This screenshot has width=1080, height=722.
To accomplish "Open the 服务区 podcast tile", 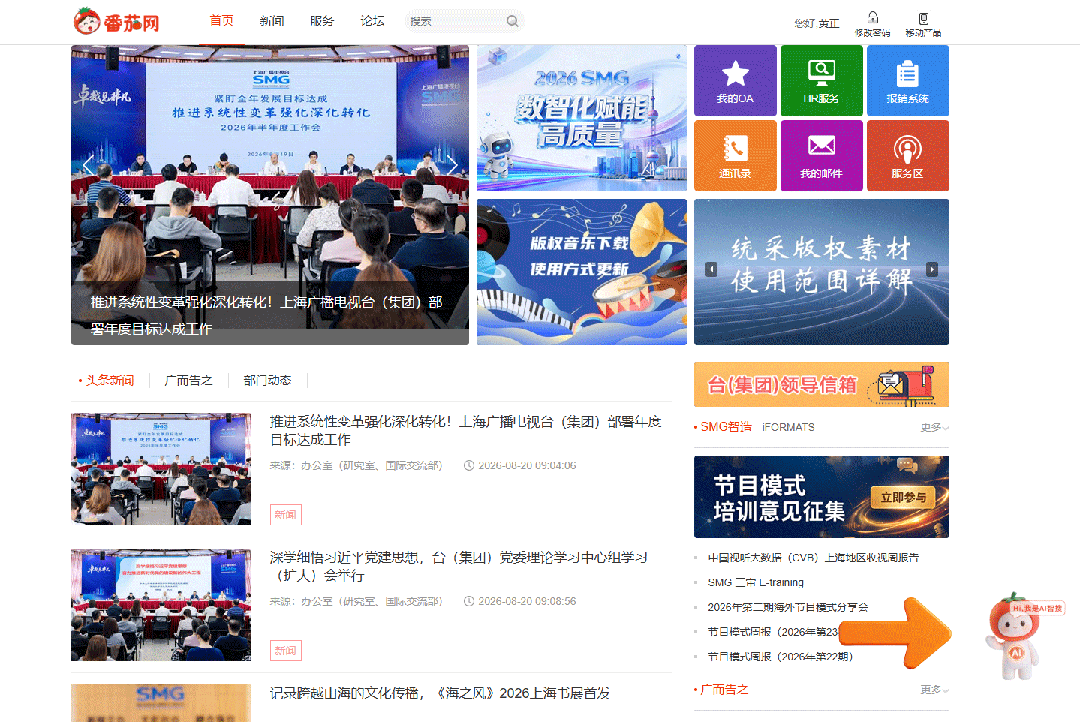I will [907, 156].
